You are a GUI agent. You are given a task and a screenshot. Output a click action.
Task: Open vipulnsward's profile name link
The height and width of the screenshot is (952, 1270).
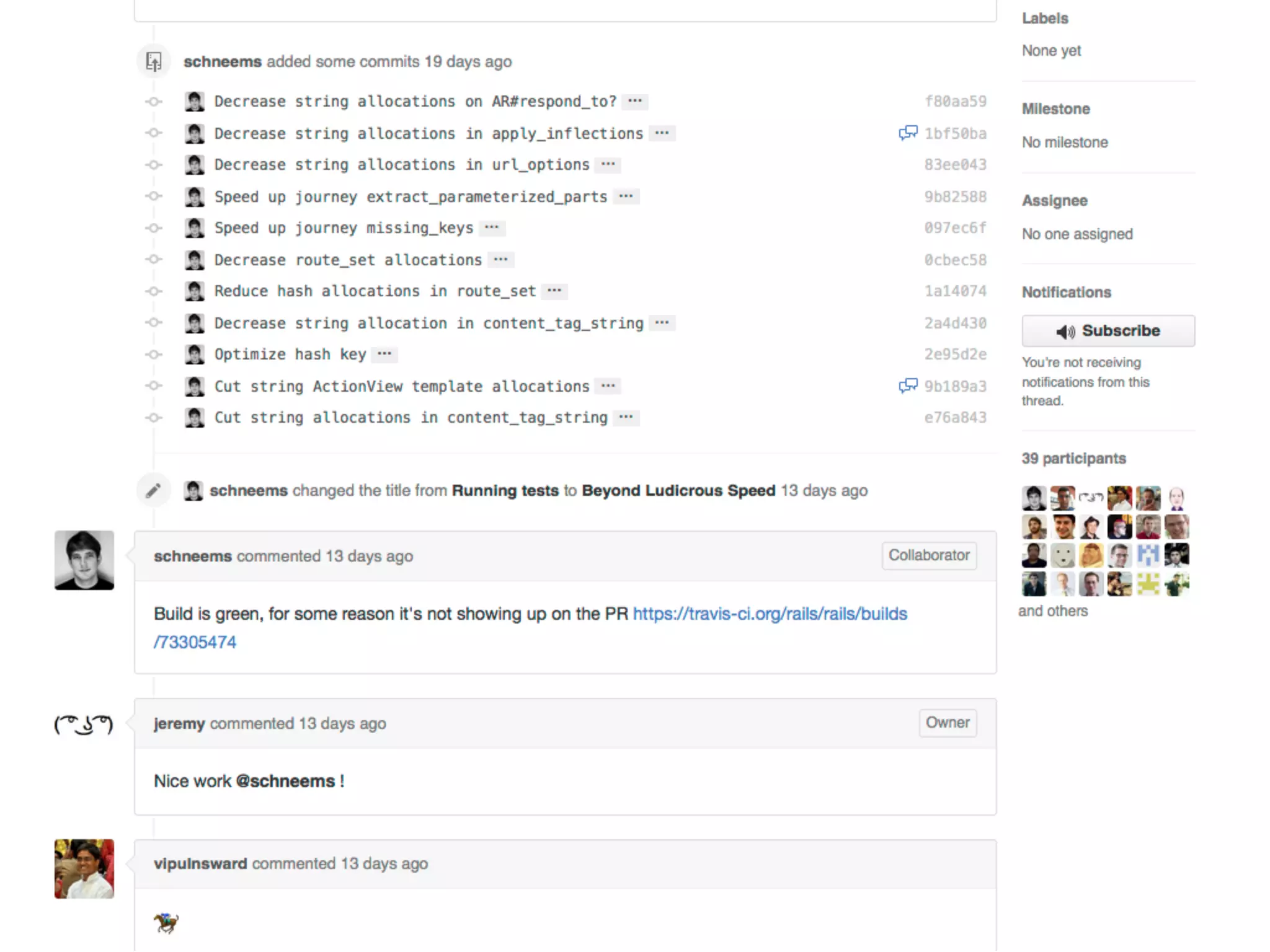[x=200, y=863]
